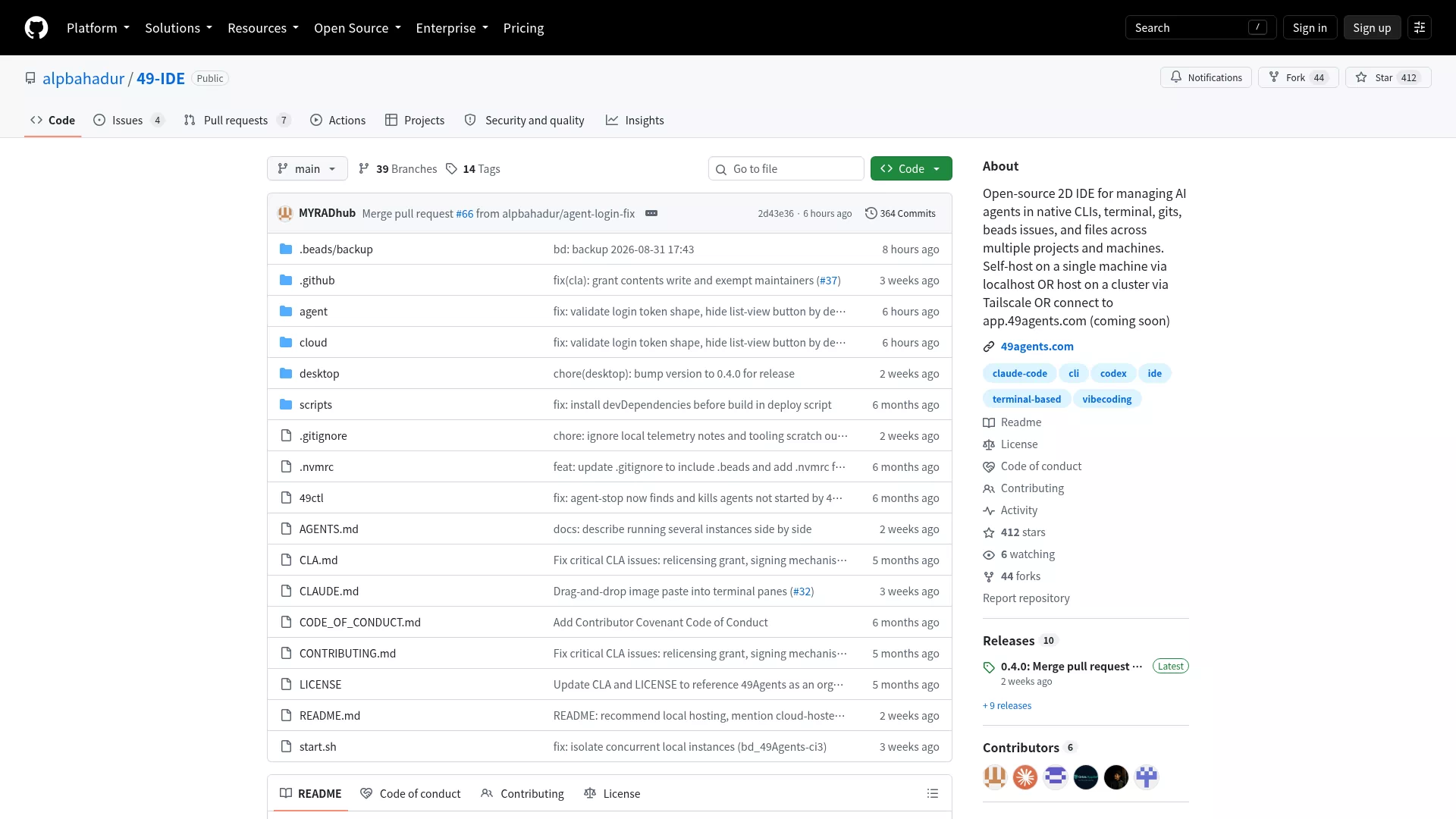Open the + 9 releases link

[1007, 706]
